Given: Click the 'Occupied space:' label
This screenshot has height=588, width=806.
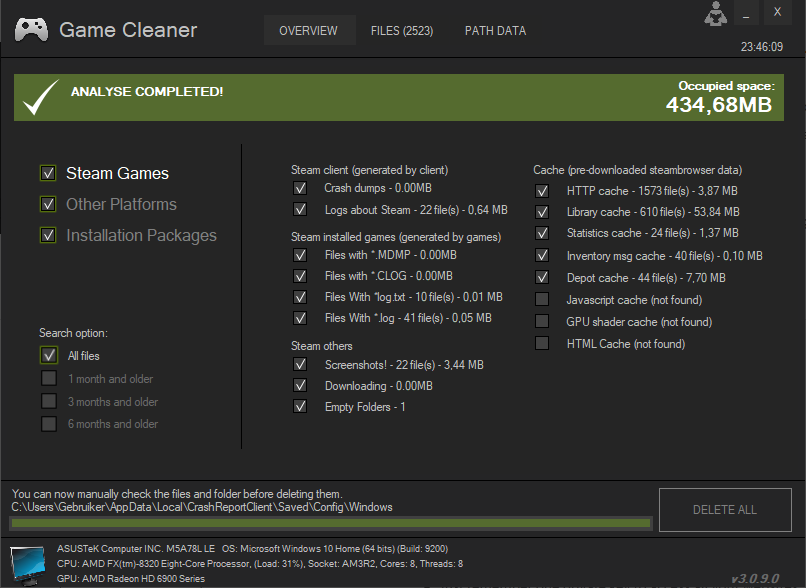Looking at the screenshot, I should 726,86.
